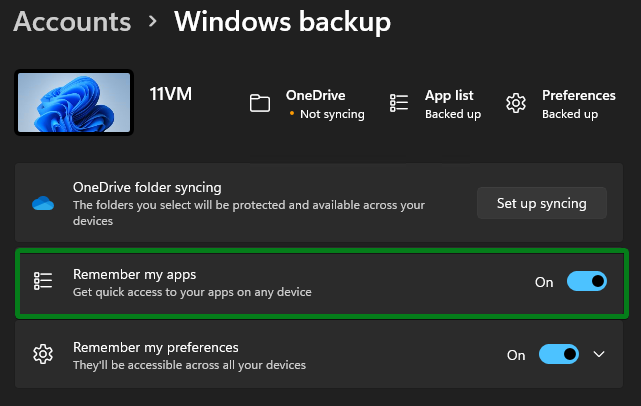Click the Remember my preferences gear icon

tap(43, 354)
